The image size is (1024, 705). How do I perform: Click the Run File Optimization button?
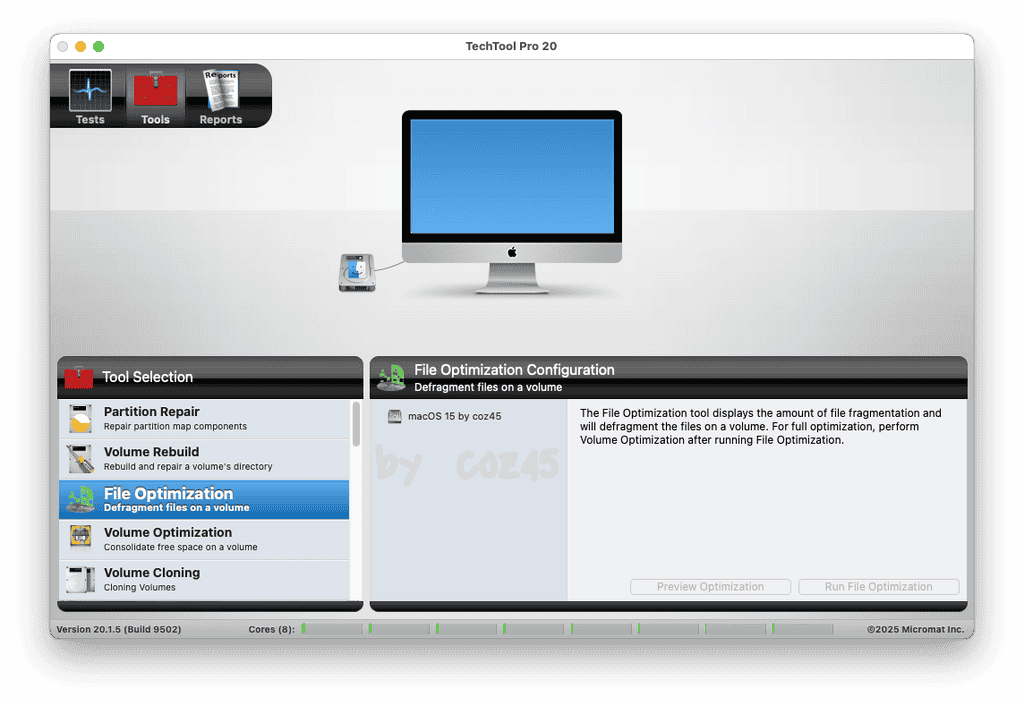pyautogui.click(x=878, y=587)
